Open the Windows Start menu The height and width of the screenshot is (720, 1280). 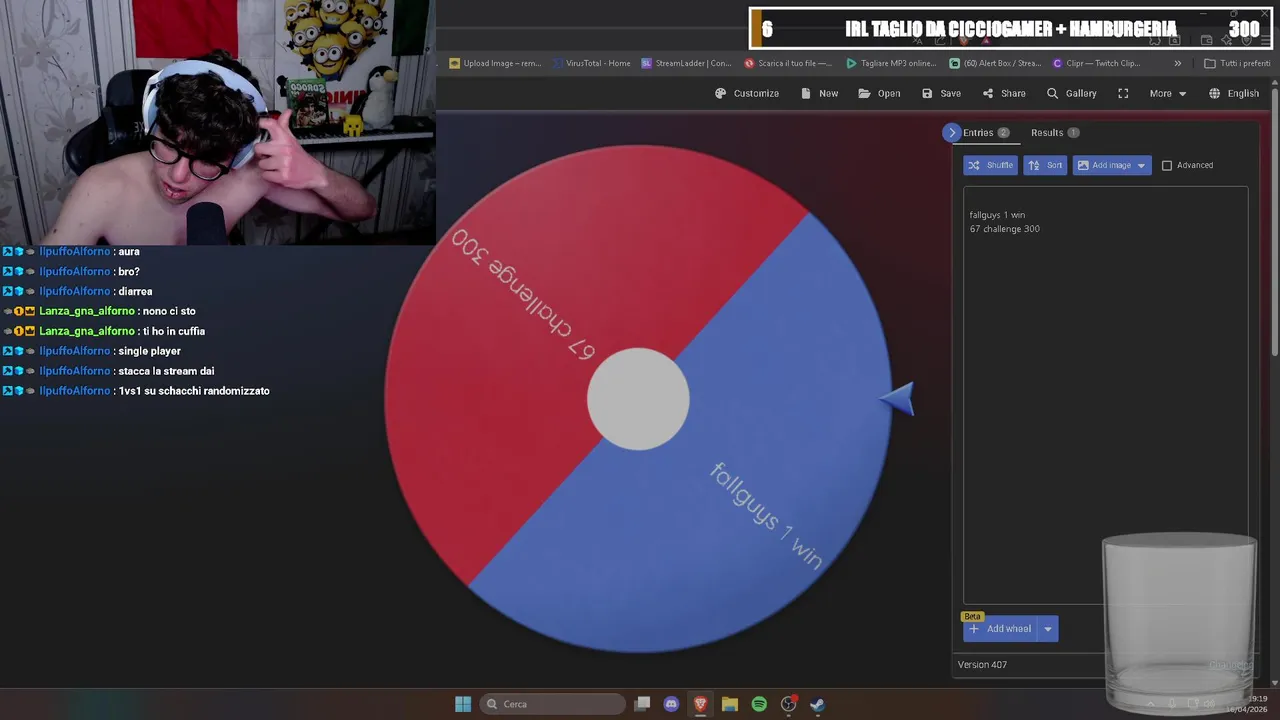coord(463,704)
